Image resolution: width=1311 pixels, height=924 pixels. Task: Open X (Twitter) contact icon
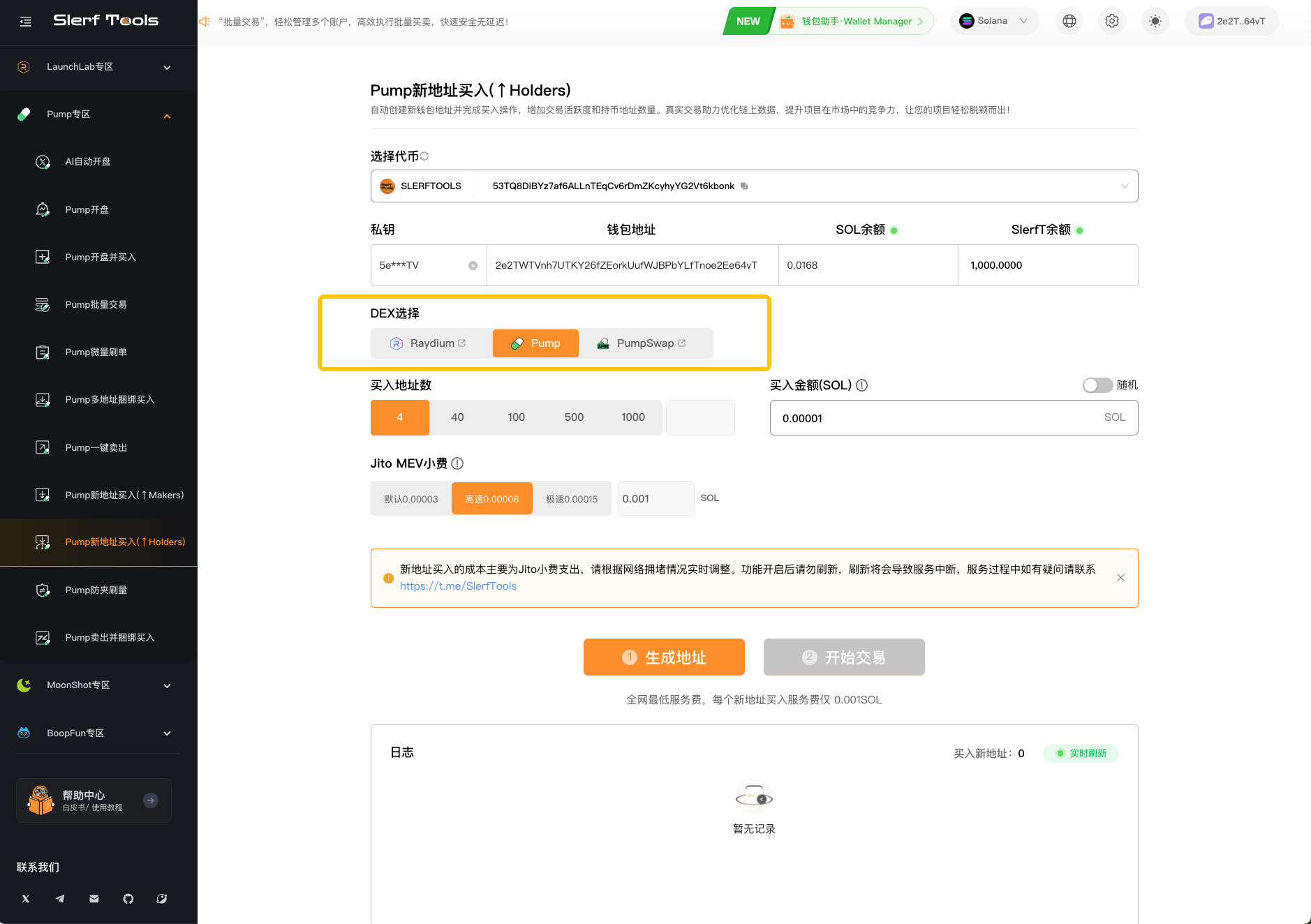tap(26, 899)
